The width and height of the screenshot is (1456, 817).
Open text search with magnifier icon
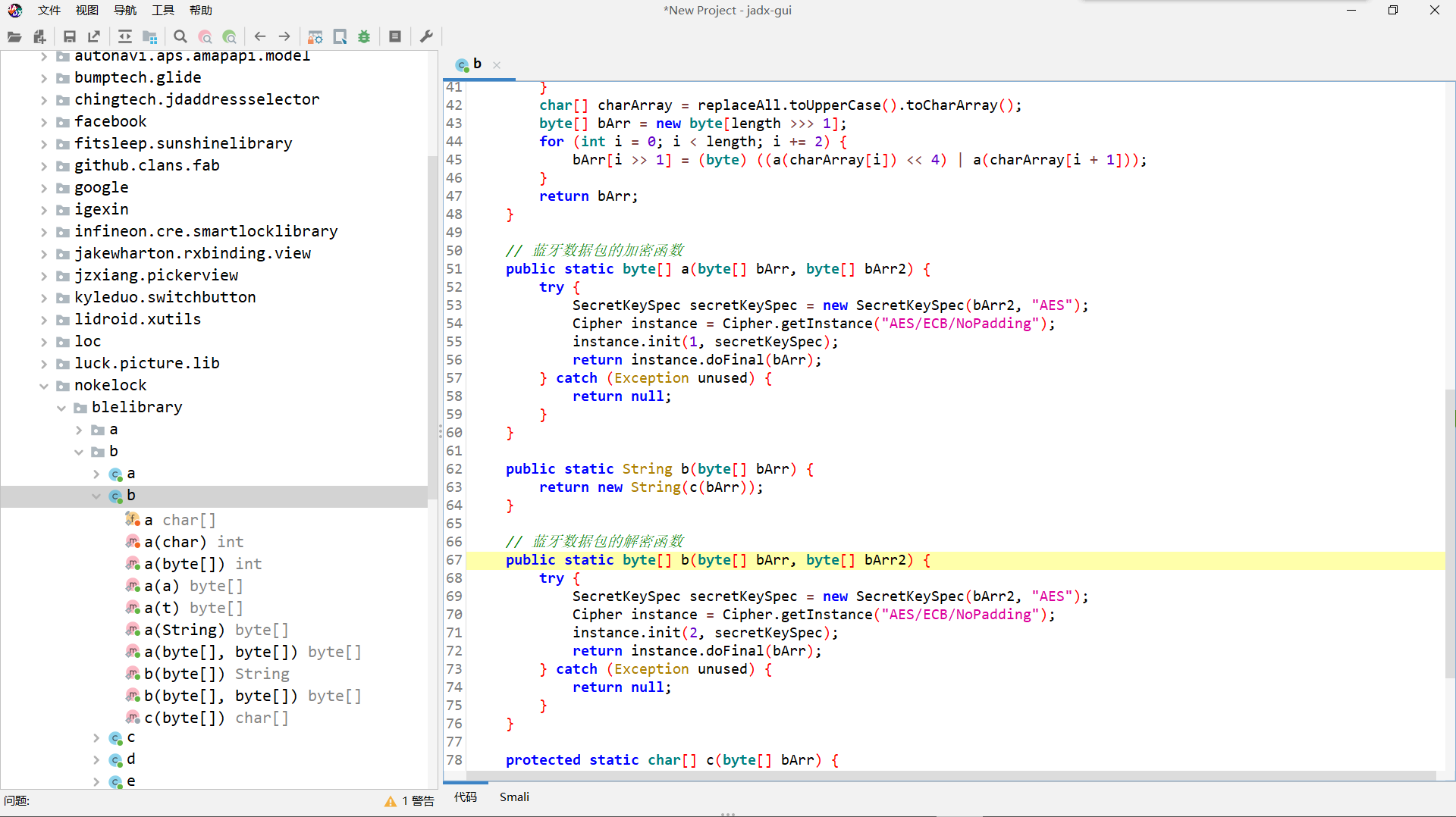[x=180, y=36]
